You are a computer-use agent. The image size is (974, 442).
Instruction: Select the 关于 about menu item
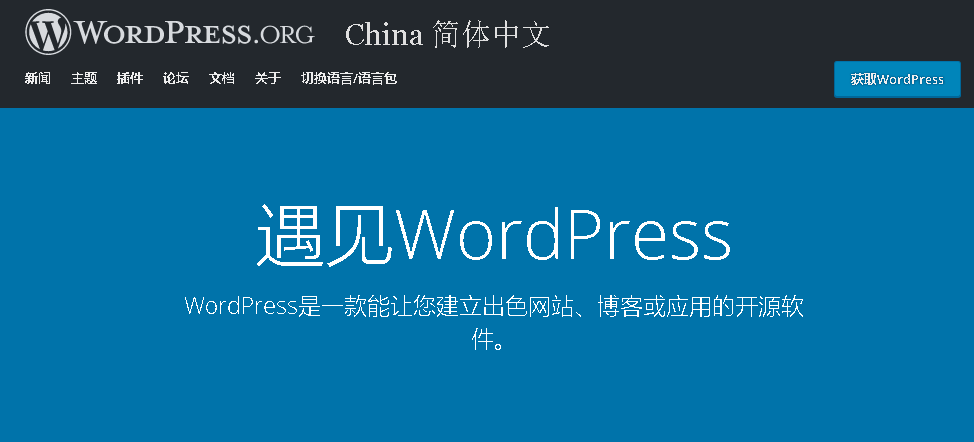pyautogui.click(x=268, y=78)
